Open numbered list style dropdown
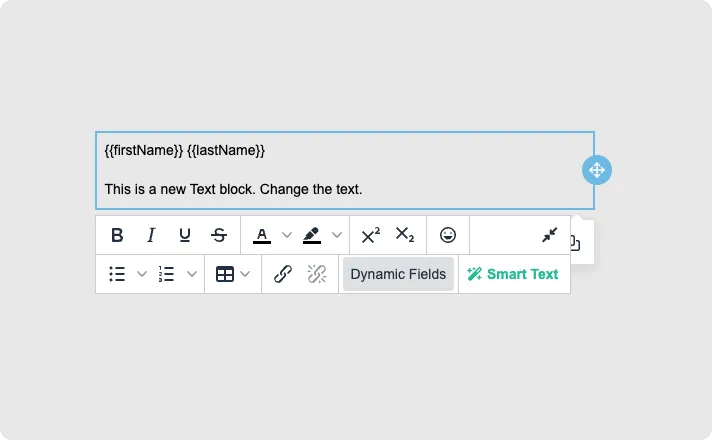712x440 pixels. click(192, 274)
